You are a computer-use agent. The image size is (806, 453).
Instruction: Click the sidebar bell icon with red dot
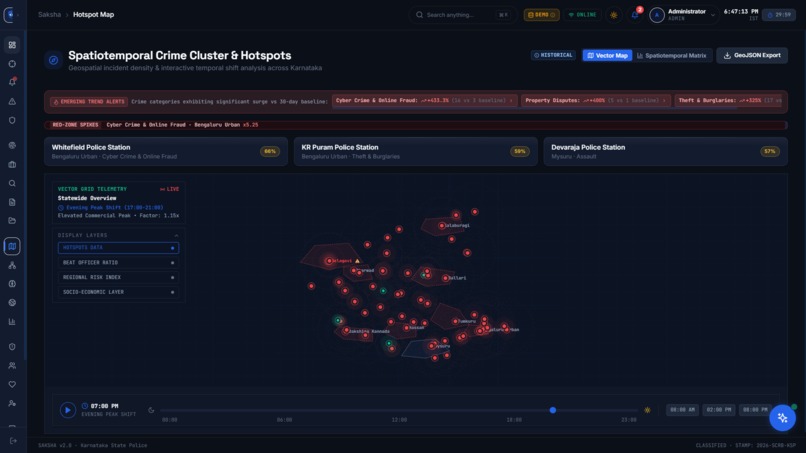[x=12, y=82]
